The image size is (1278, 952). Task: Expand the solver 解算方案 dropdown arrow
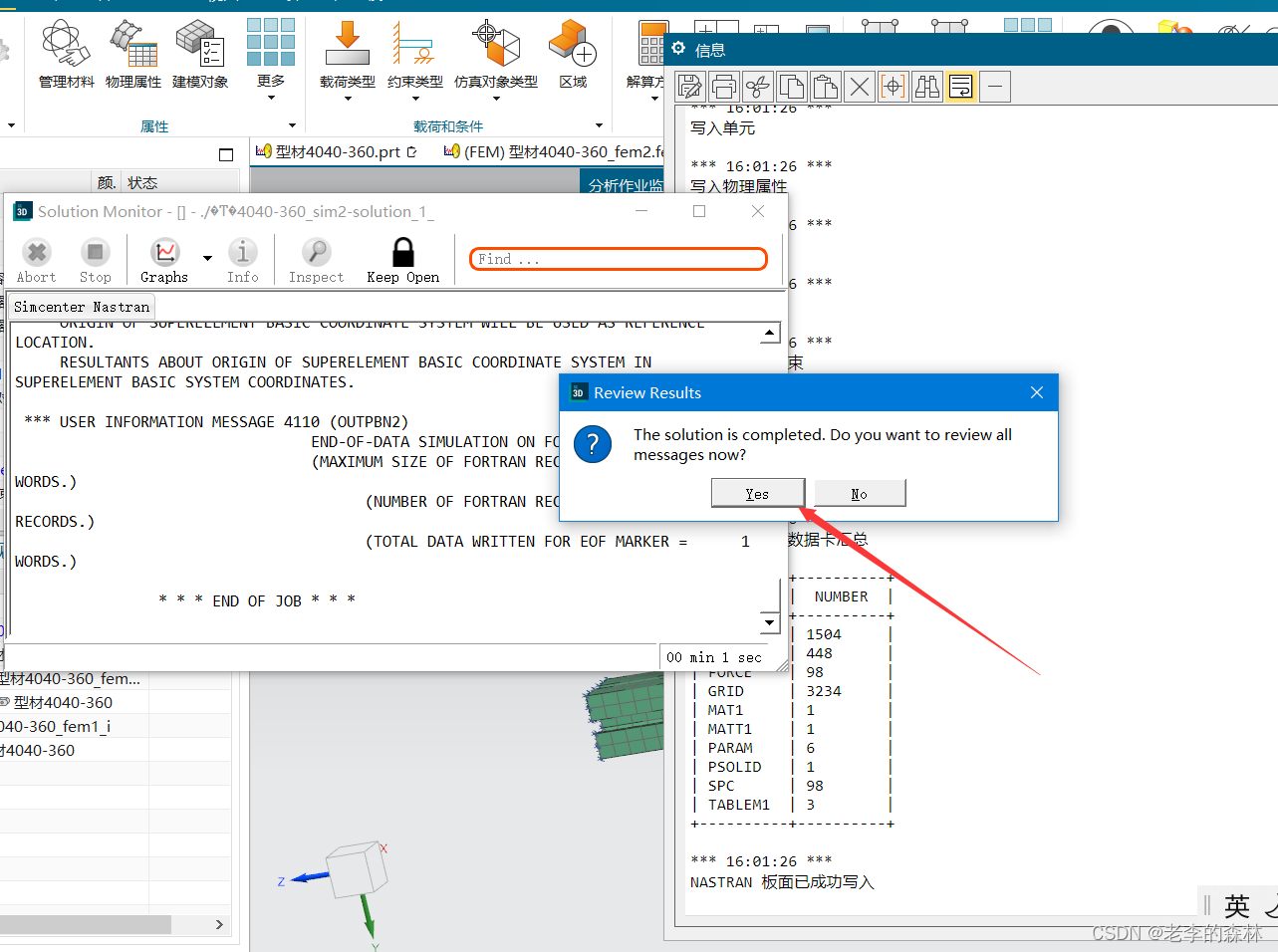click(x=654, y=99)
